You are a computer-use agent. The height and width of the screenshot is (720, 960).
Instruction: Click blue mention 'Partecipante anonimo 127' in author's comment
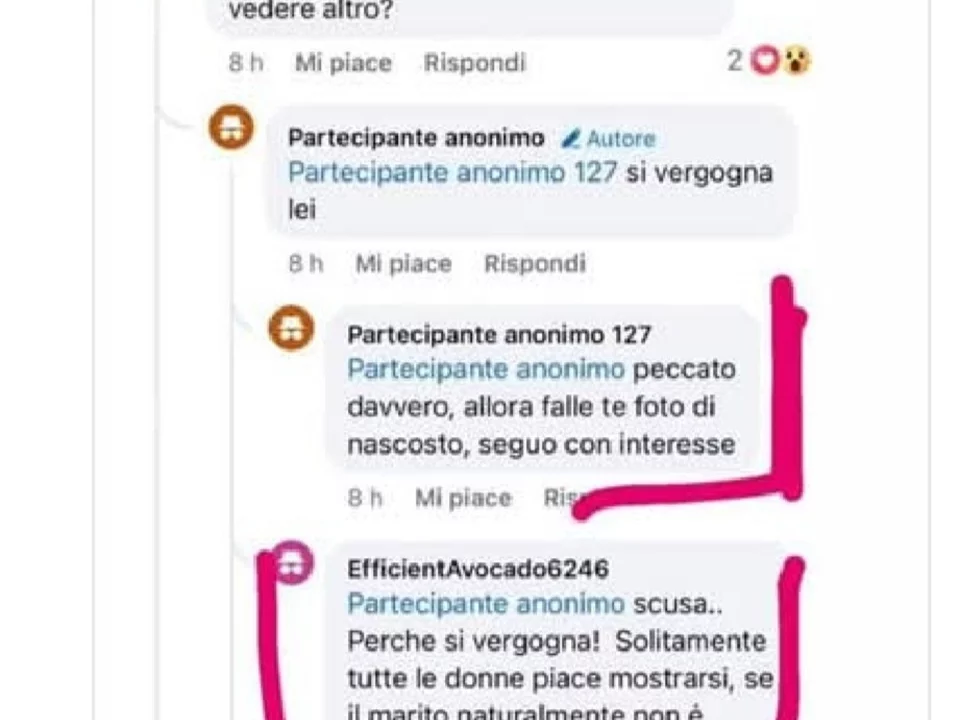click(452, 173)
